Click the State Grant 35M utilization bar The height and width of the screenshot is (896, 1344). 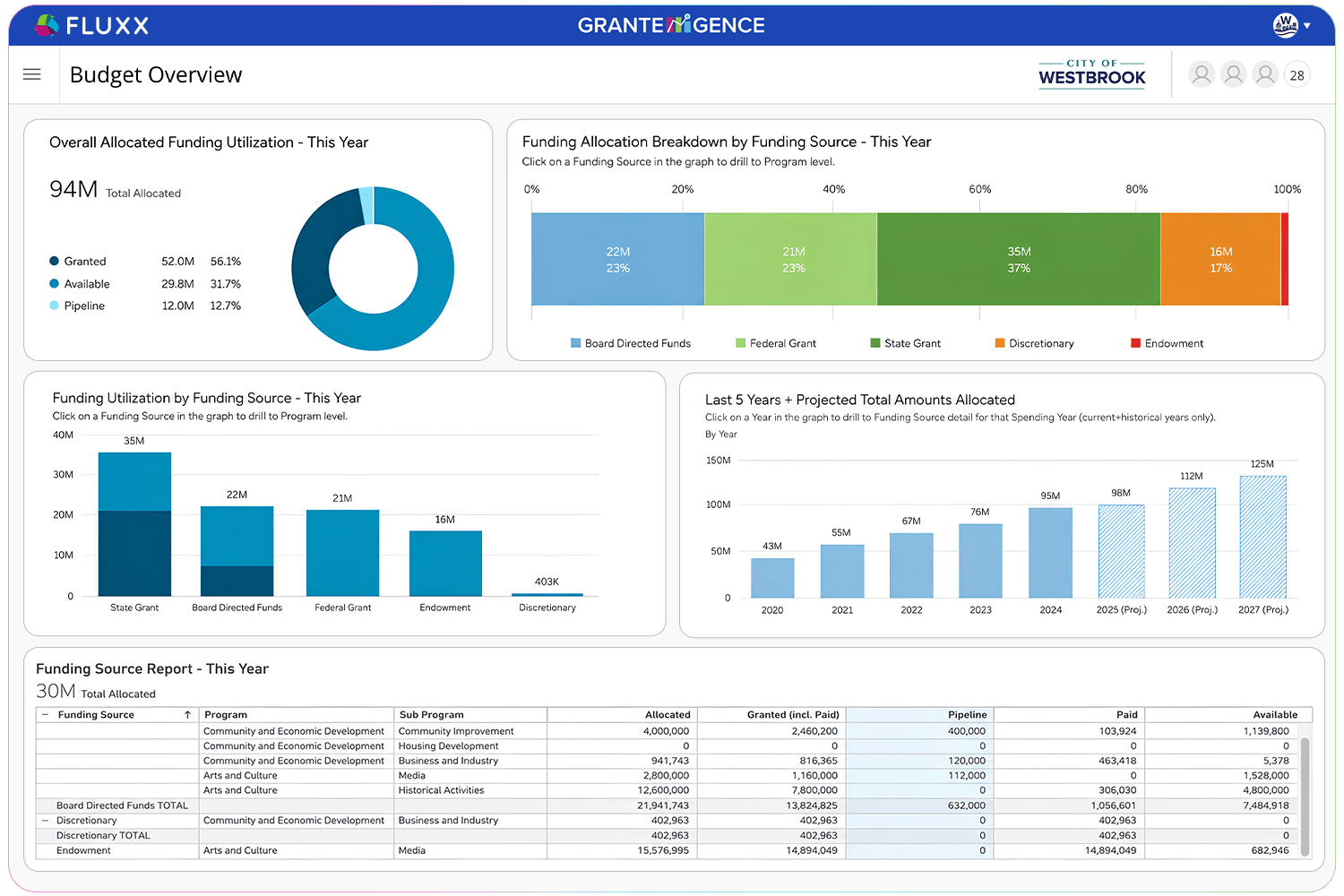tap(134, 524)
